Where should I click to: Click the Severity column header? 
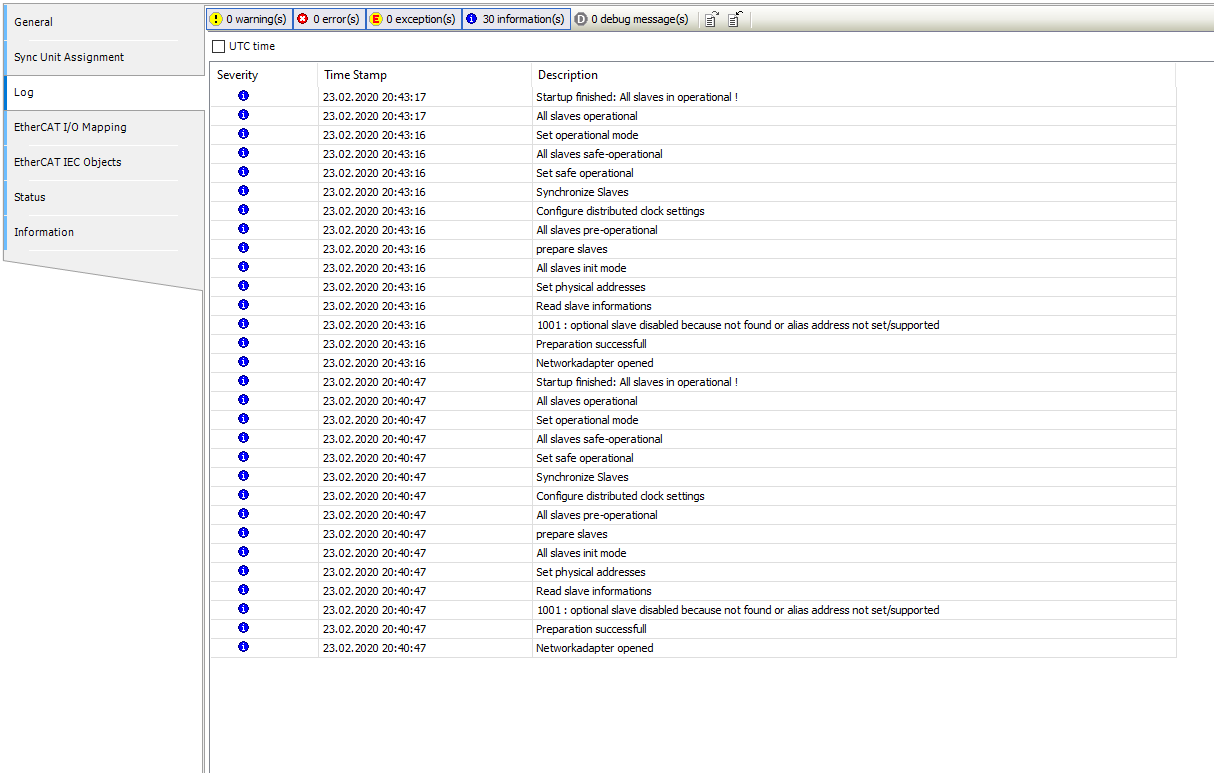pyautogui.click(x=238, y=75)
